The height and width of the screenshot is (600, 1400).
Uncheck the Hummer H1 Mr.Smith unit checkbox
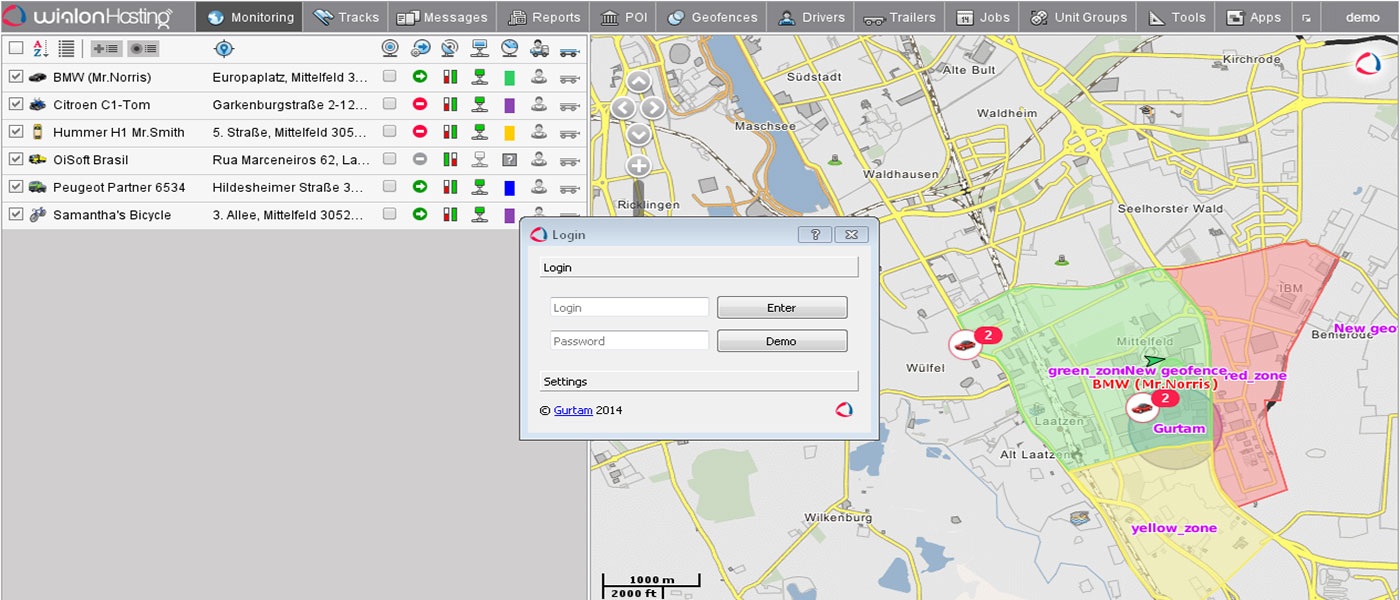click(x=16, y=131)
